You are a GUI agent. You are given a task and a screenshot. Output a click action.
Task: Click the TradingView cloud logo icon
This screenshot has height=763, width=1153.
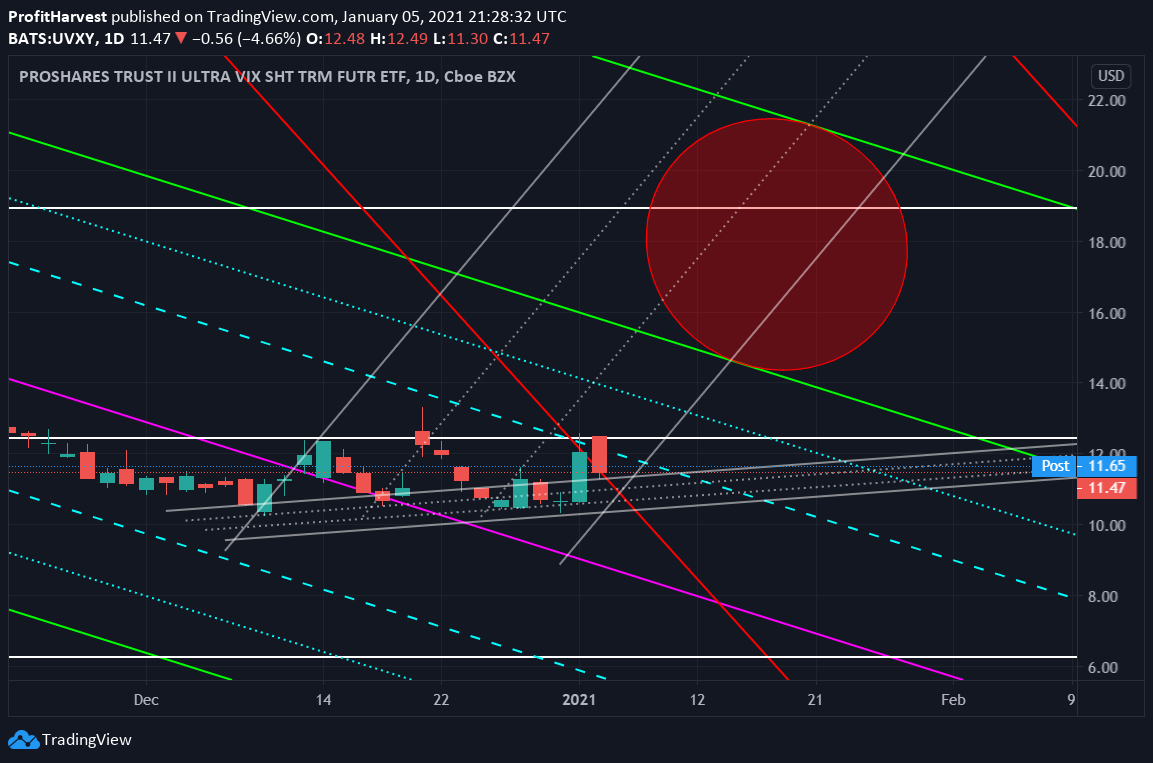pos(23,739)
